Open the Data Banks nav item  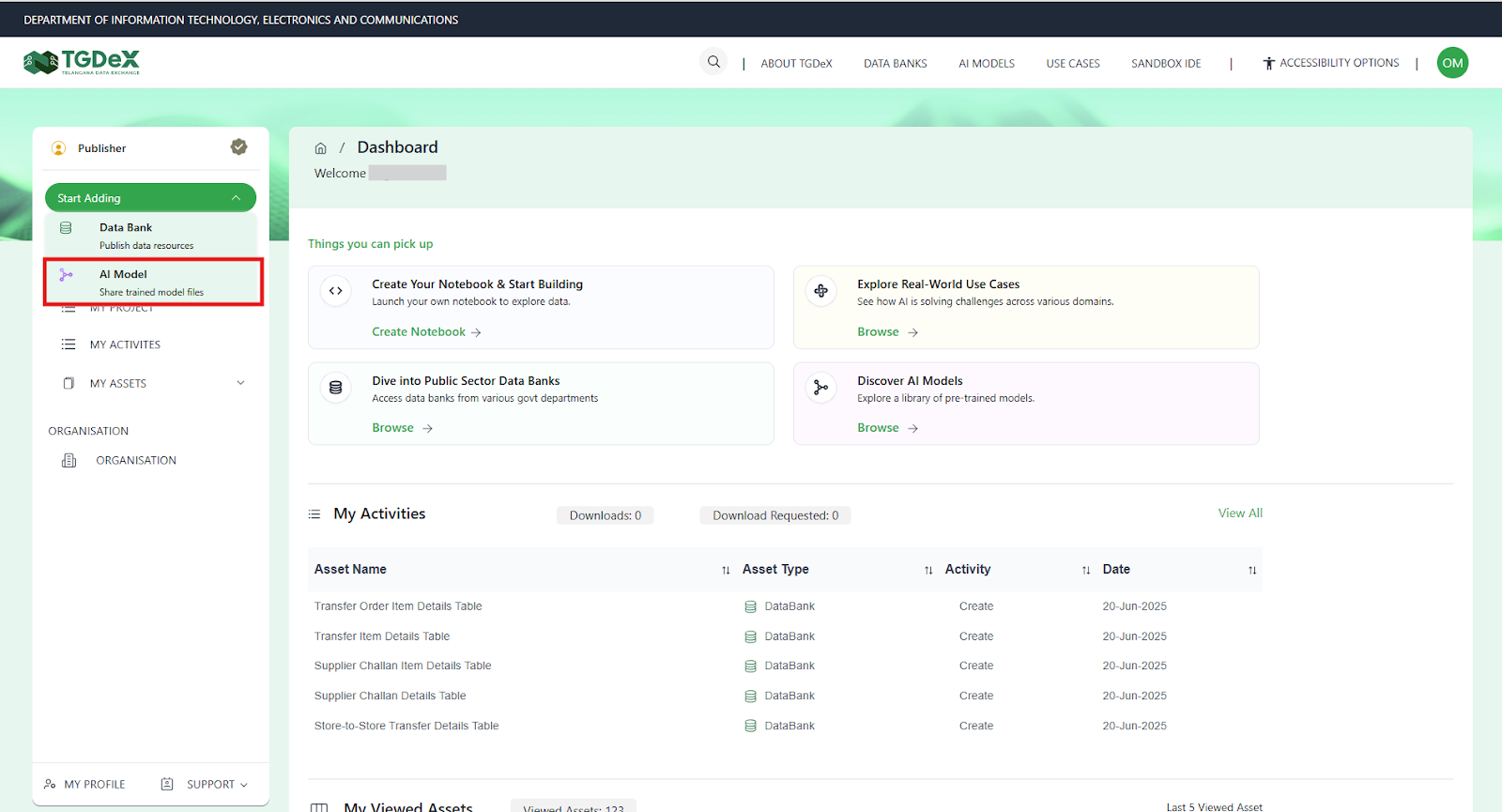(x=895, y=64)
